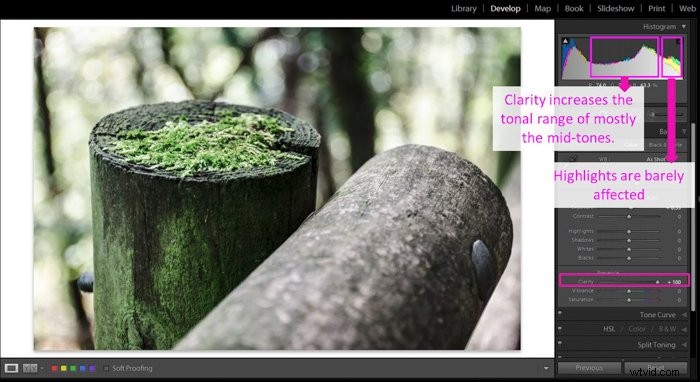The height and width of the screenshot is (382, 700).
Task: Expand the Tone Curve panel
Action: click(x=684, y=315)
